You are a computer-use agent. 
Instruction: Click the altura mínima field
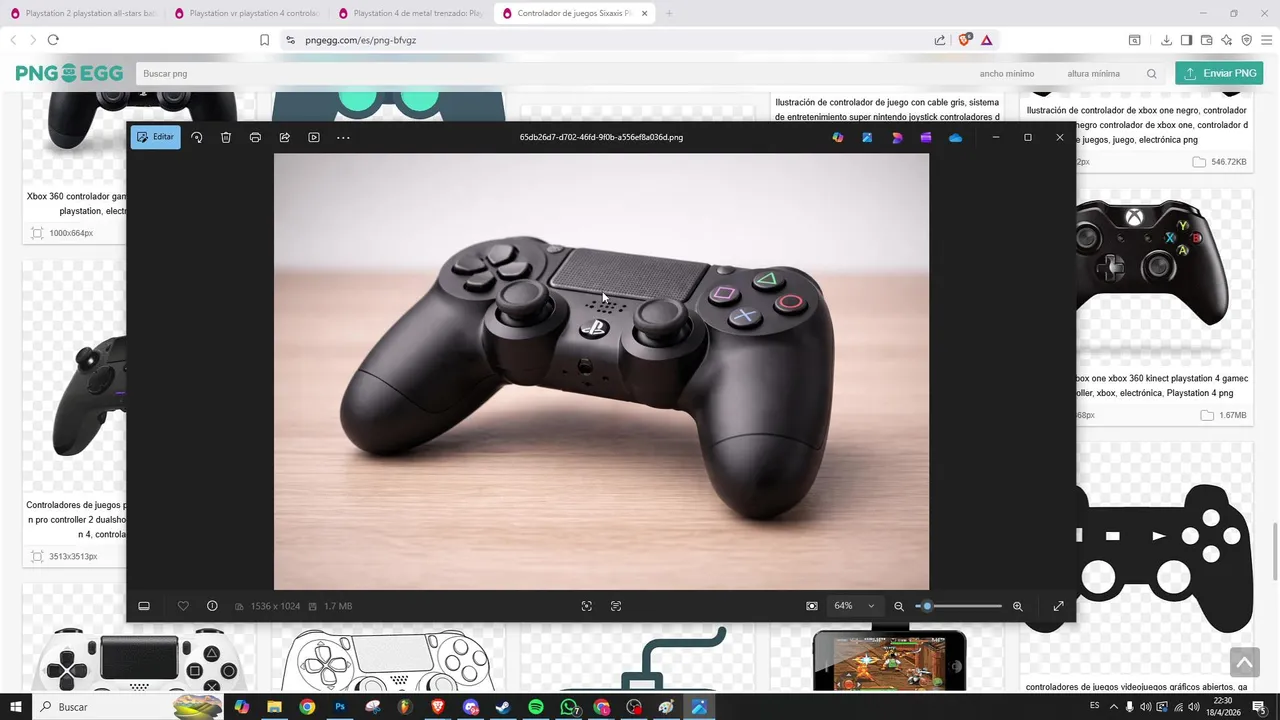click(x=1093, y=73)
